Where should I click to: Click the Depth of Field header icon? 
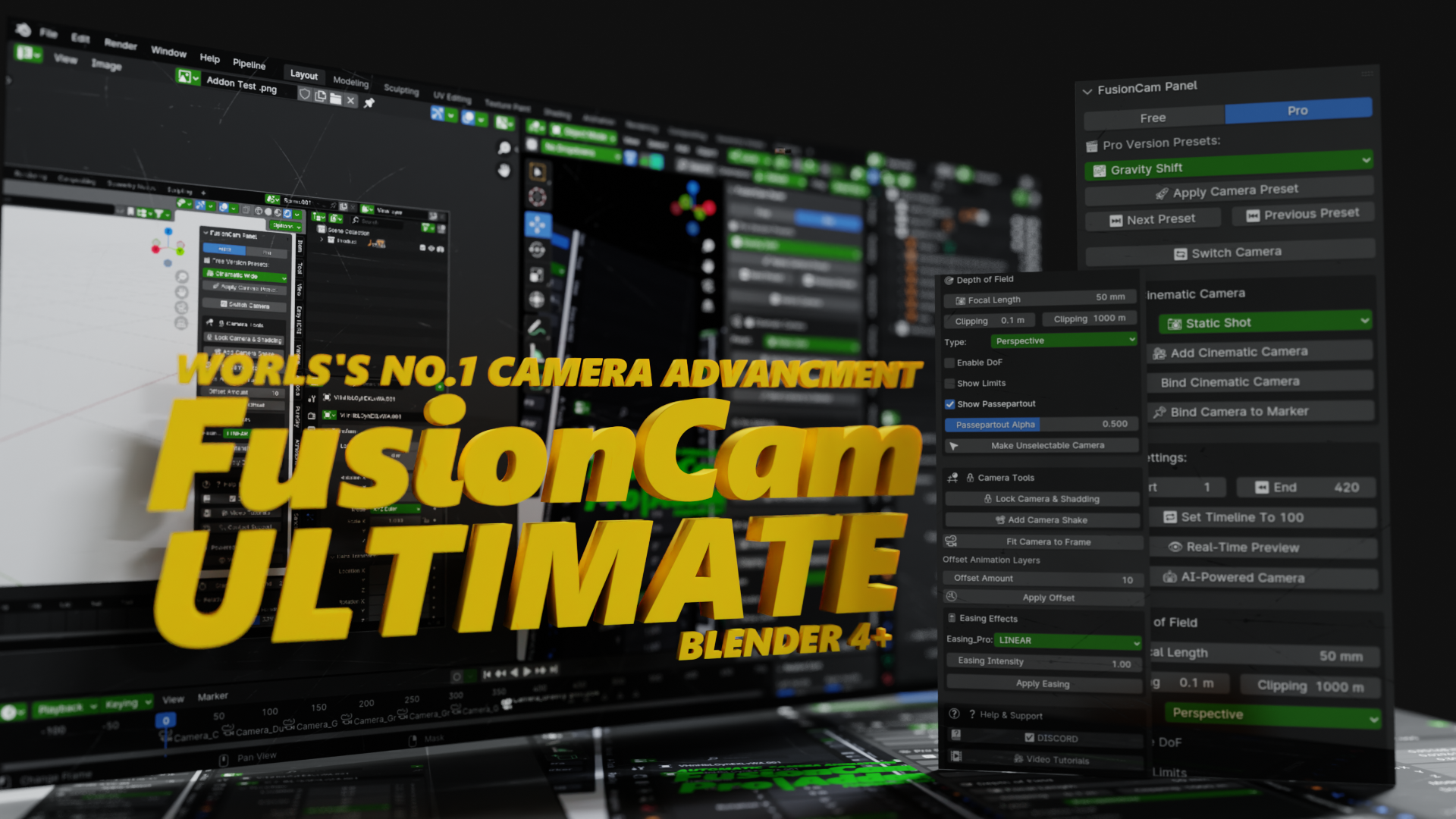[949, 281]
